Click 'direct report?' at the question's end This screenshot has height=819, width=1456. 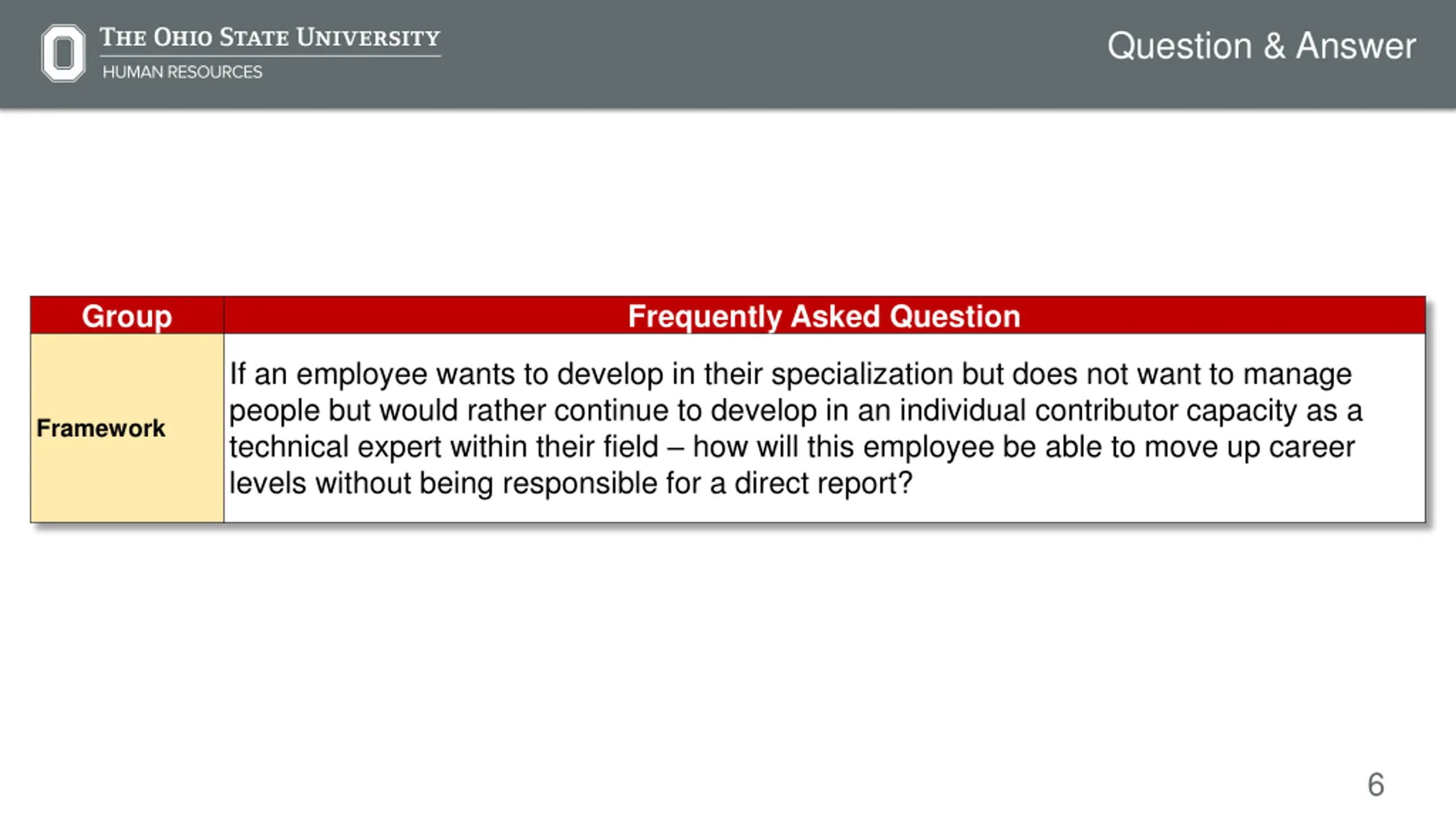point(823,484)
